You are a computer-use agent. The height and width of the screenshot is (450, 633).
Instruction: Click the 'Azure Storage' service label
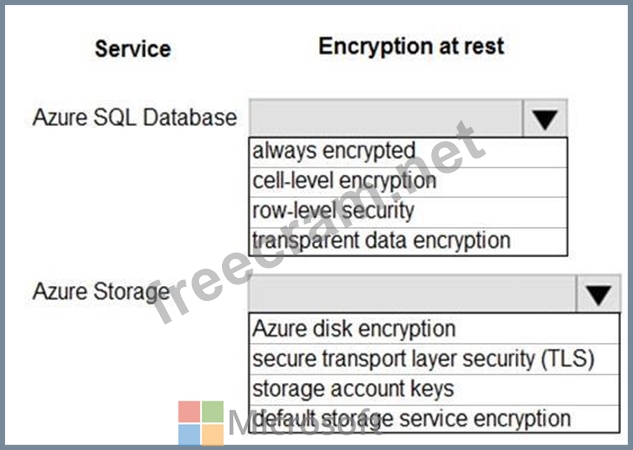pyautogui.click(x=101, y=291)
